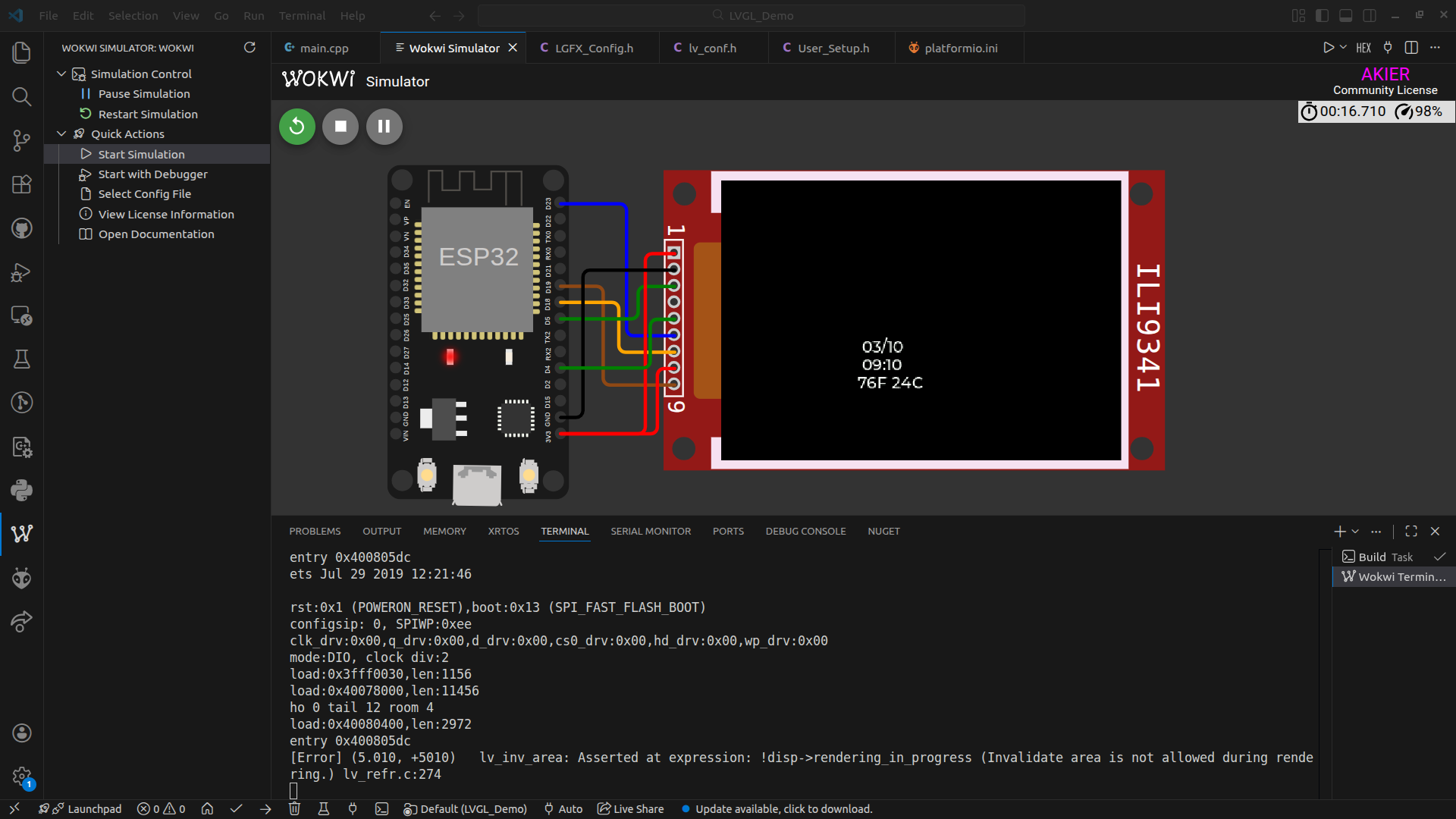Restart the simulation with the green button

coord(297,127)
